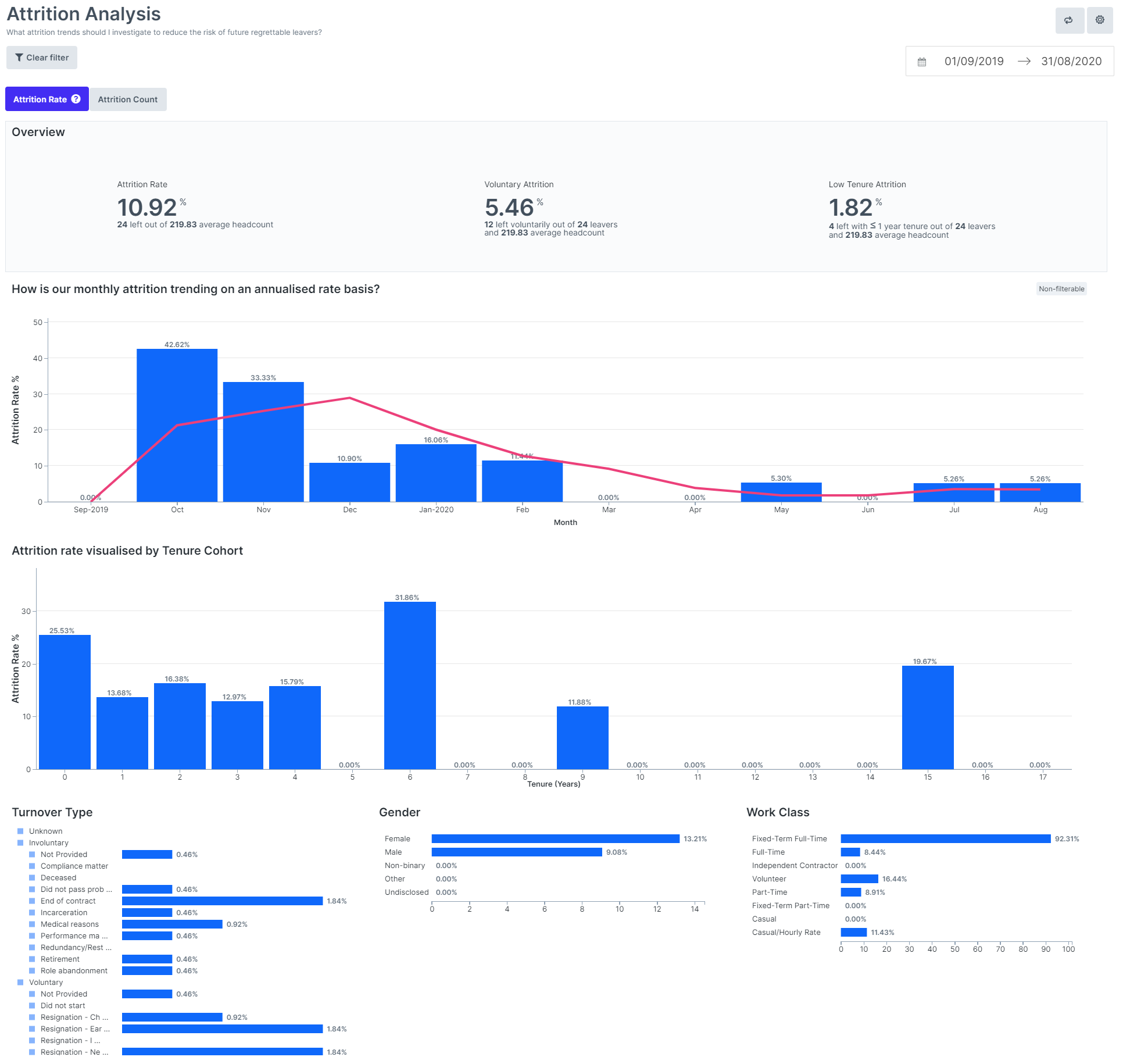1130x1064 pixels.
Task: Open the end date 31/08/2020 picker
Action: (1071, 62)
